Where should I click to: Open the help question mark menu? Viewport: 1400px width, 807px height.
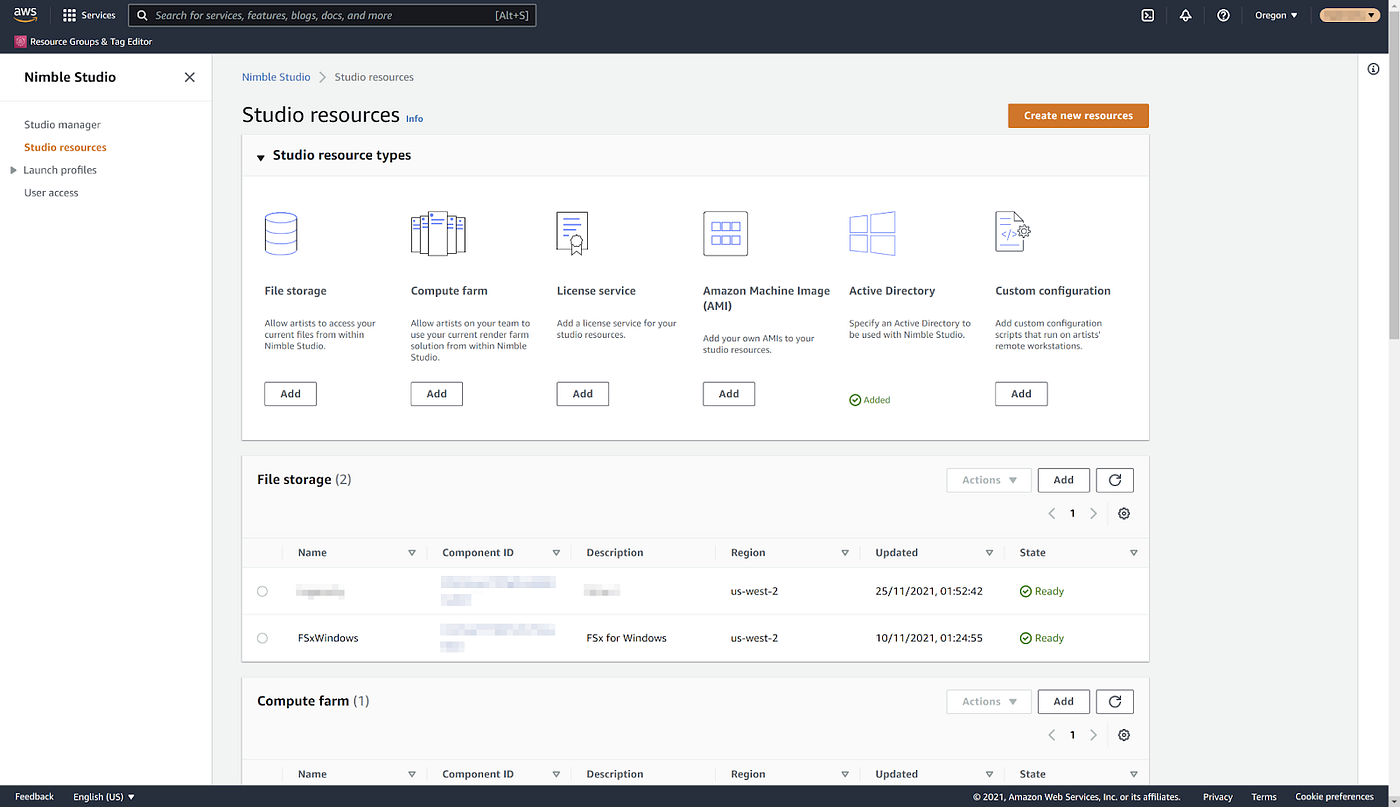coord(1223,15)
